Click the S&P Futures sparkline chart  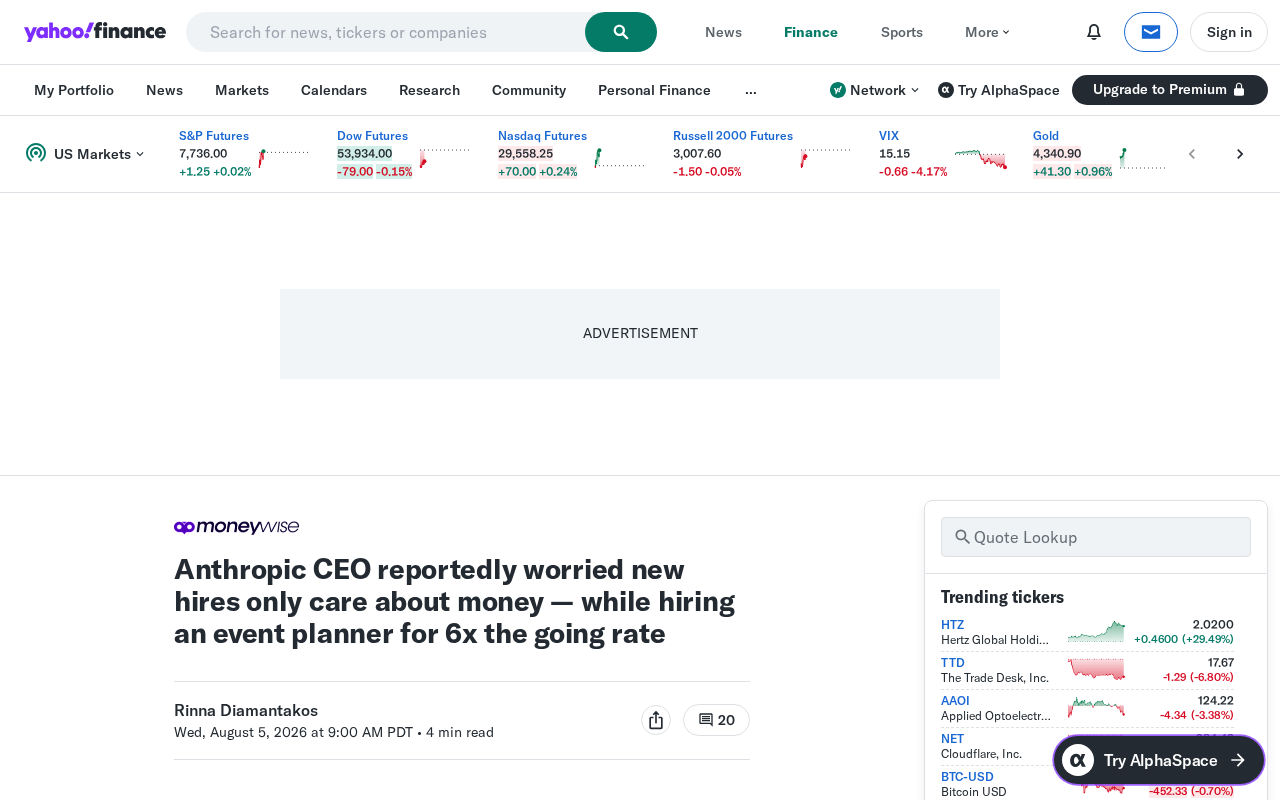tap(284, 158)
